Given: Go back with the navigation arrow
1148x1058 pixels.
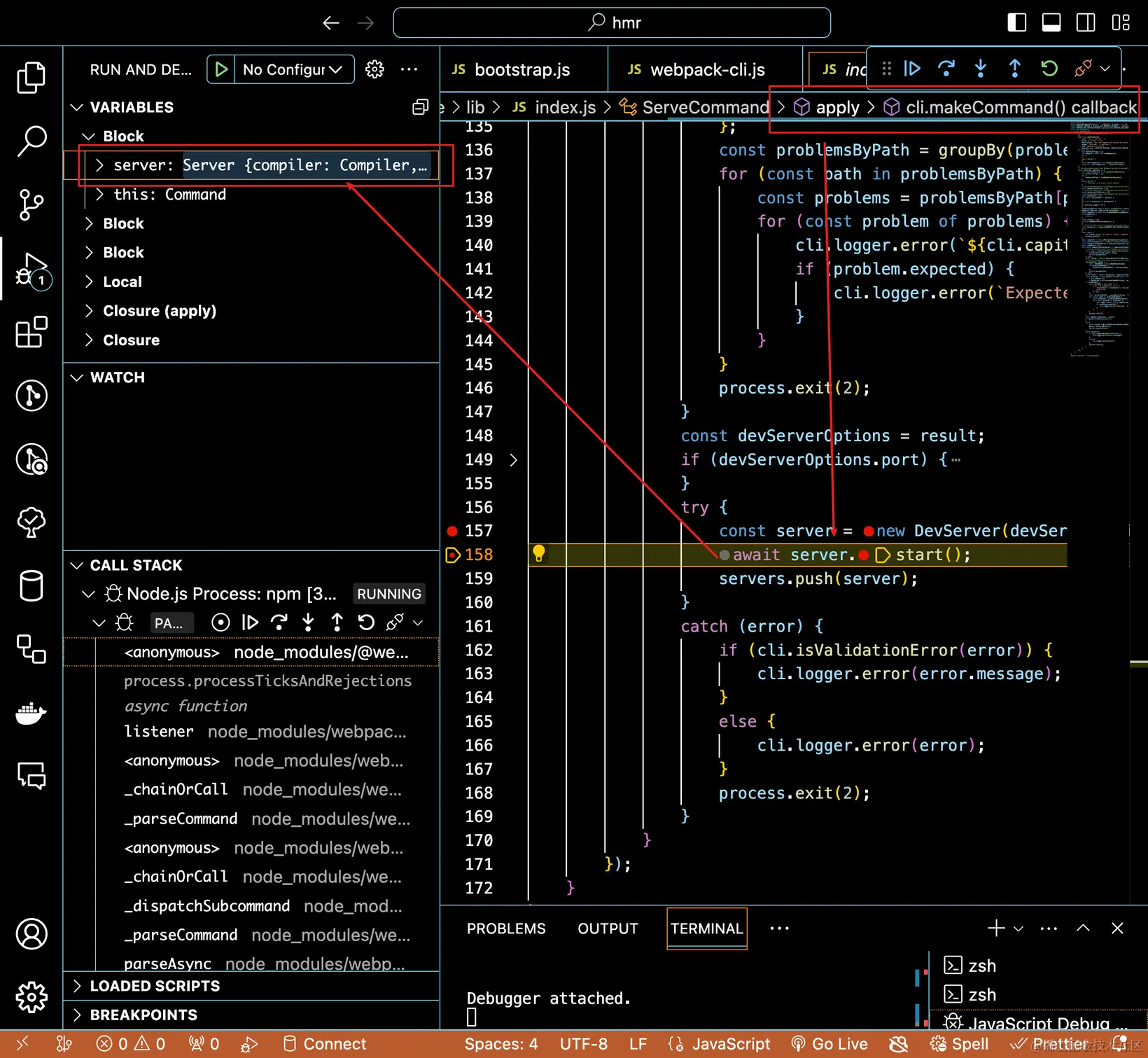Looking at the screenshot, I should coord(331,23).
